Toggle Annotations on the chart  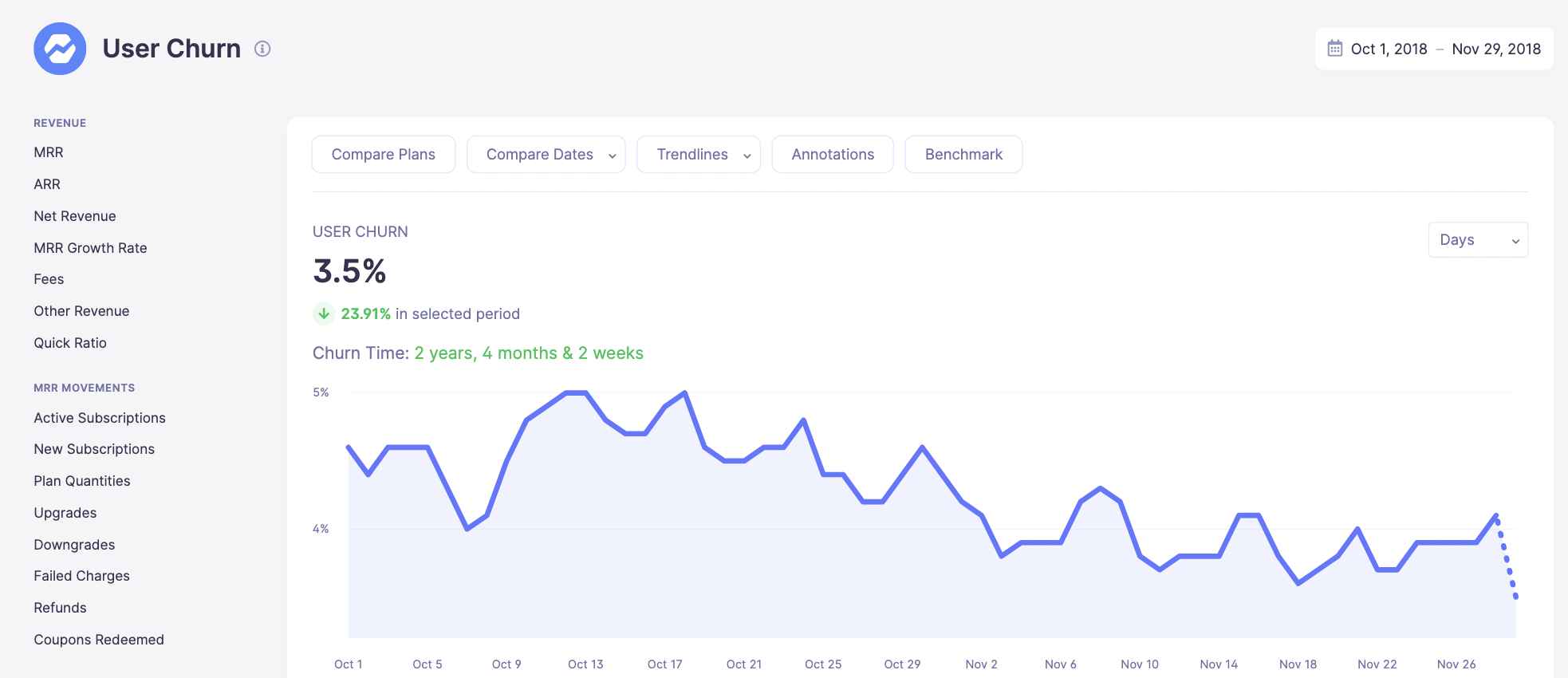point(832,154)
